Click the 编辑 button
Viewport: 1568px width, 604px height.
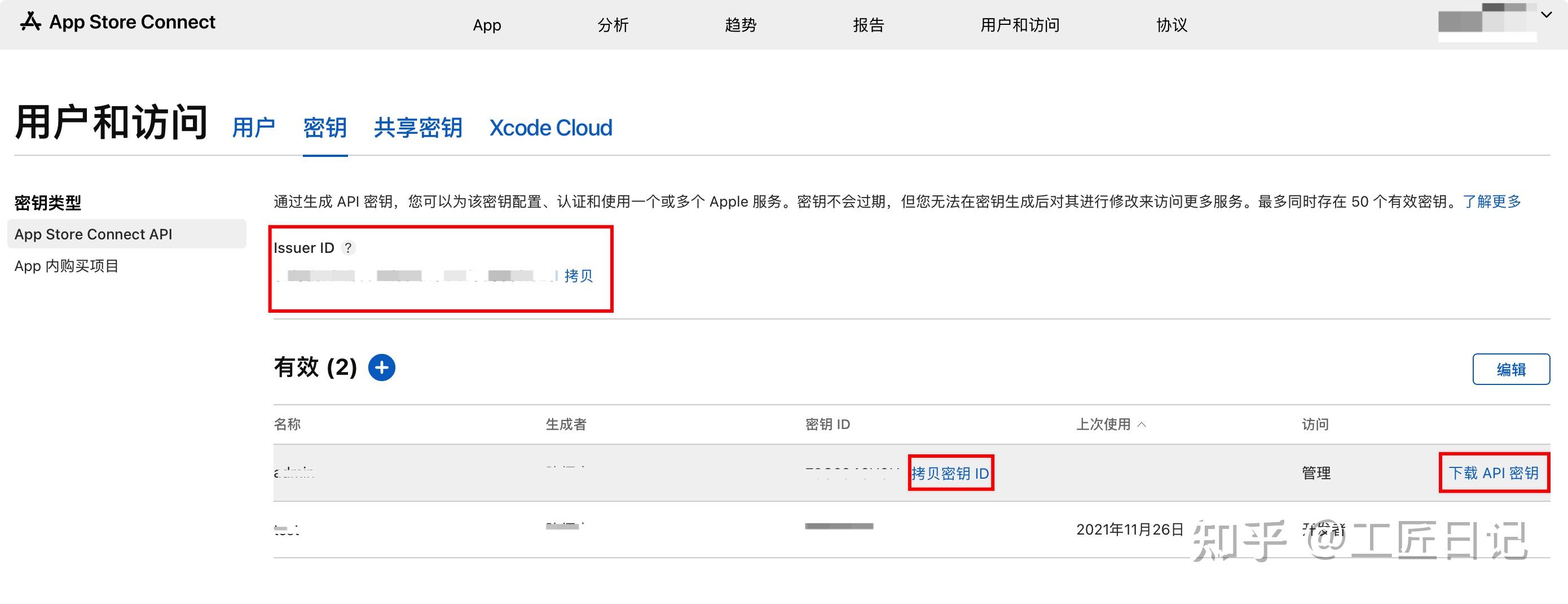coord(1512,369)
